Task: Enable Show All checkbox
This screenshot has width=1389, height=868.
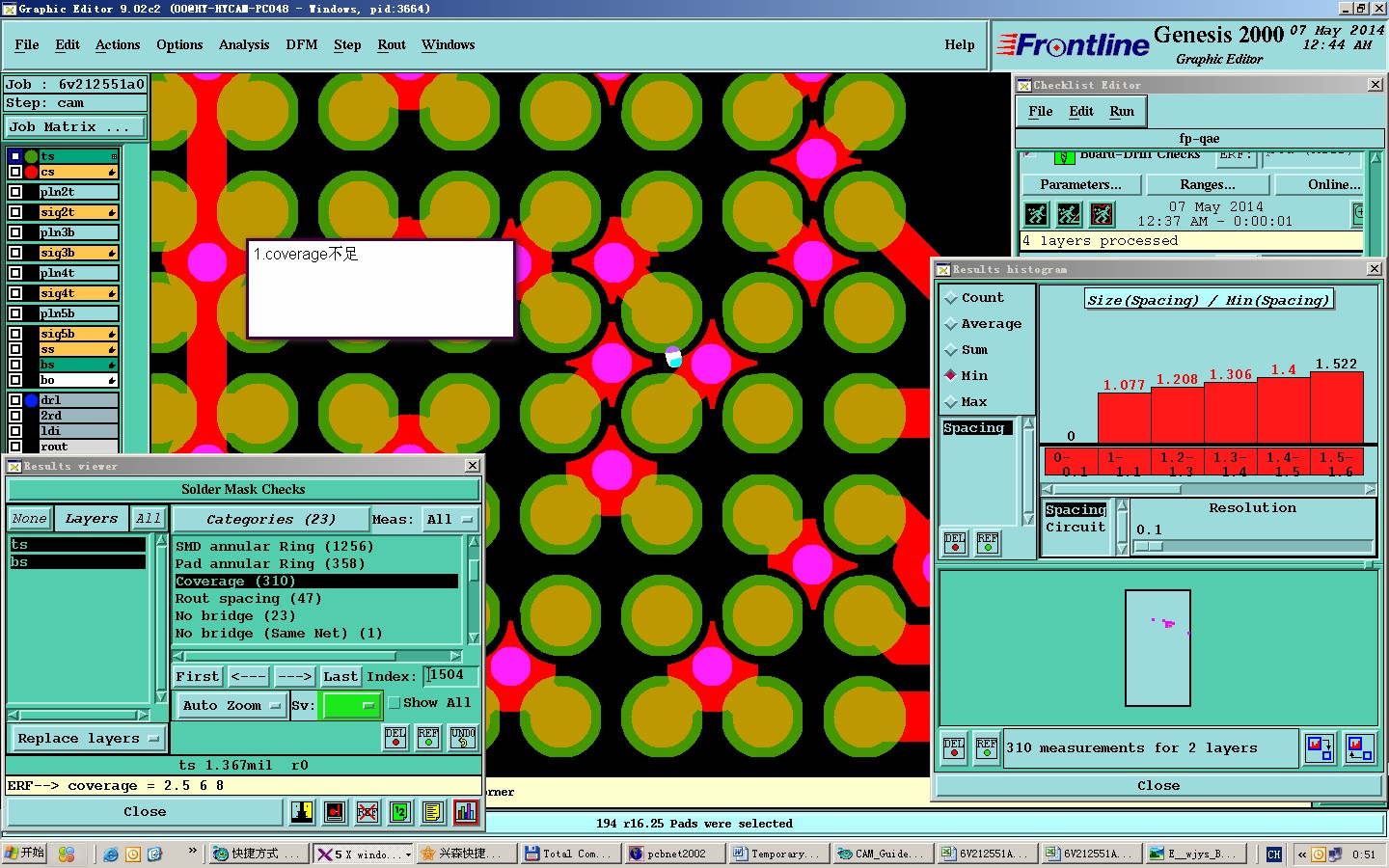Action: coord(395,703)
